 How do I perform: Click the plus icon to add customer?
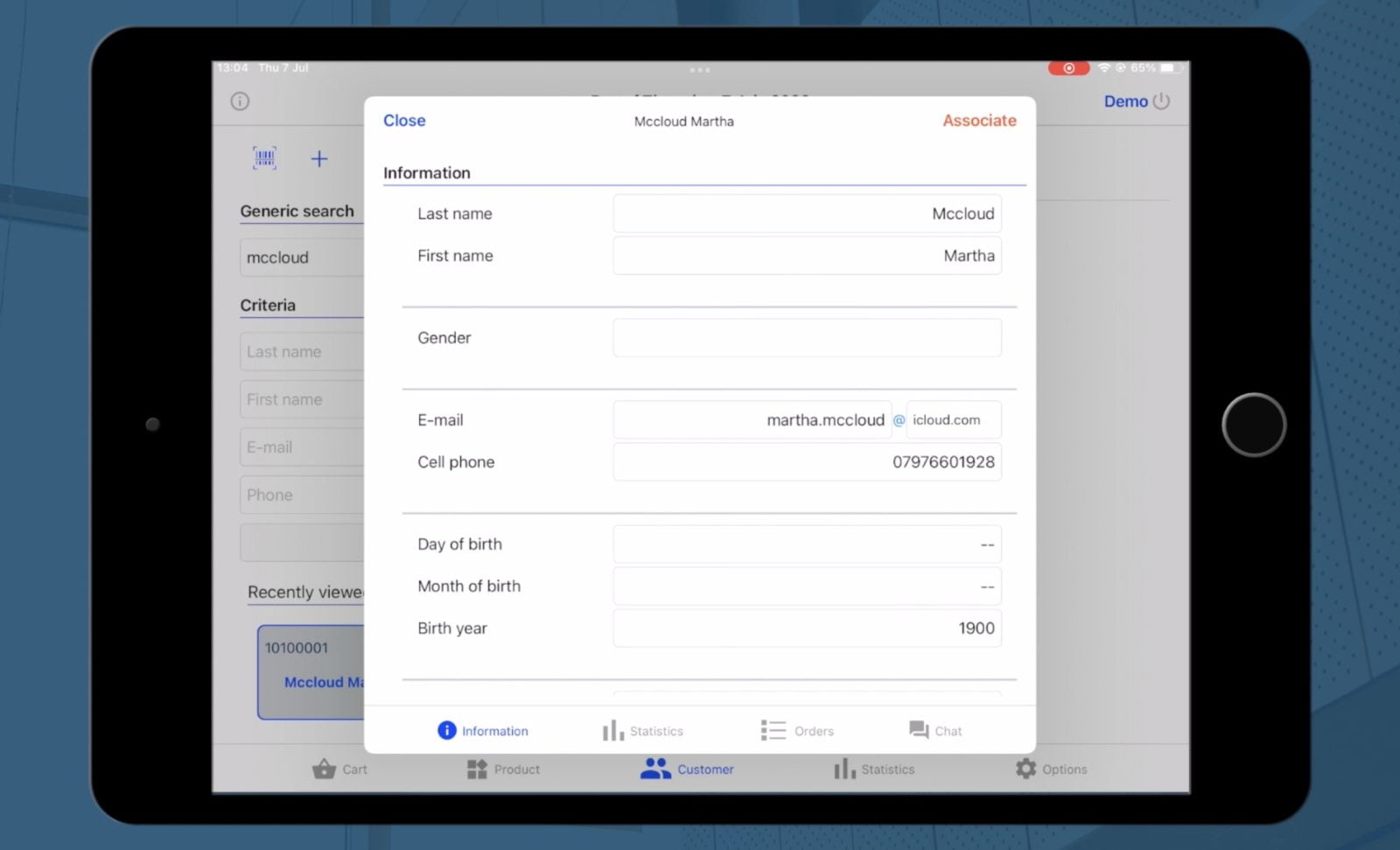(x=319, y=158)
